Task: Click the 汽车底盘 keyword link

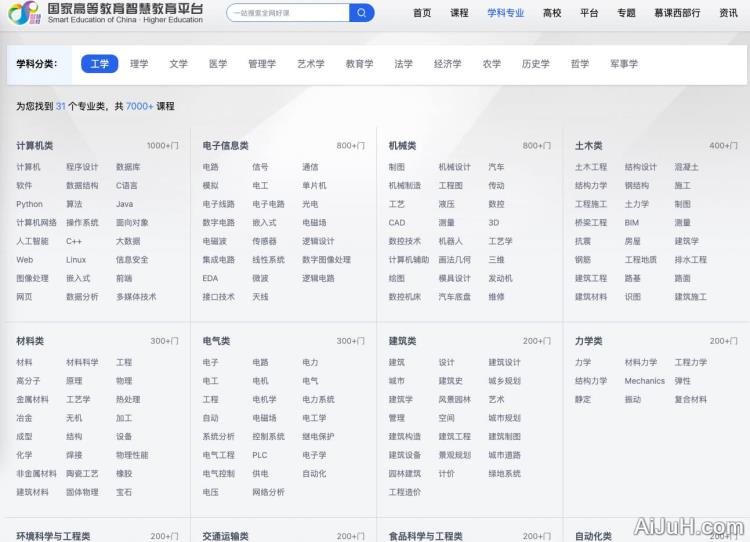Action: click(x=454, y=297)
